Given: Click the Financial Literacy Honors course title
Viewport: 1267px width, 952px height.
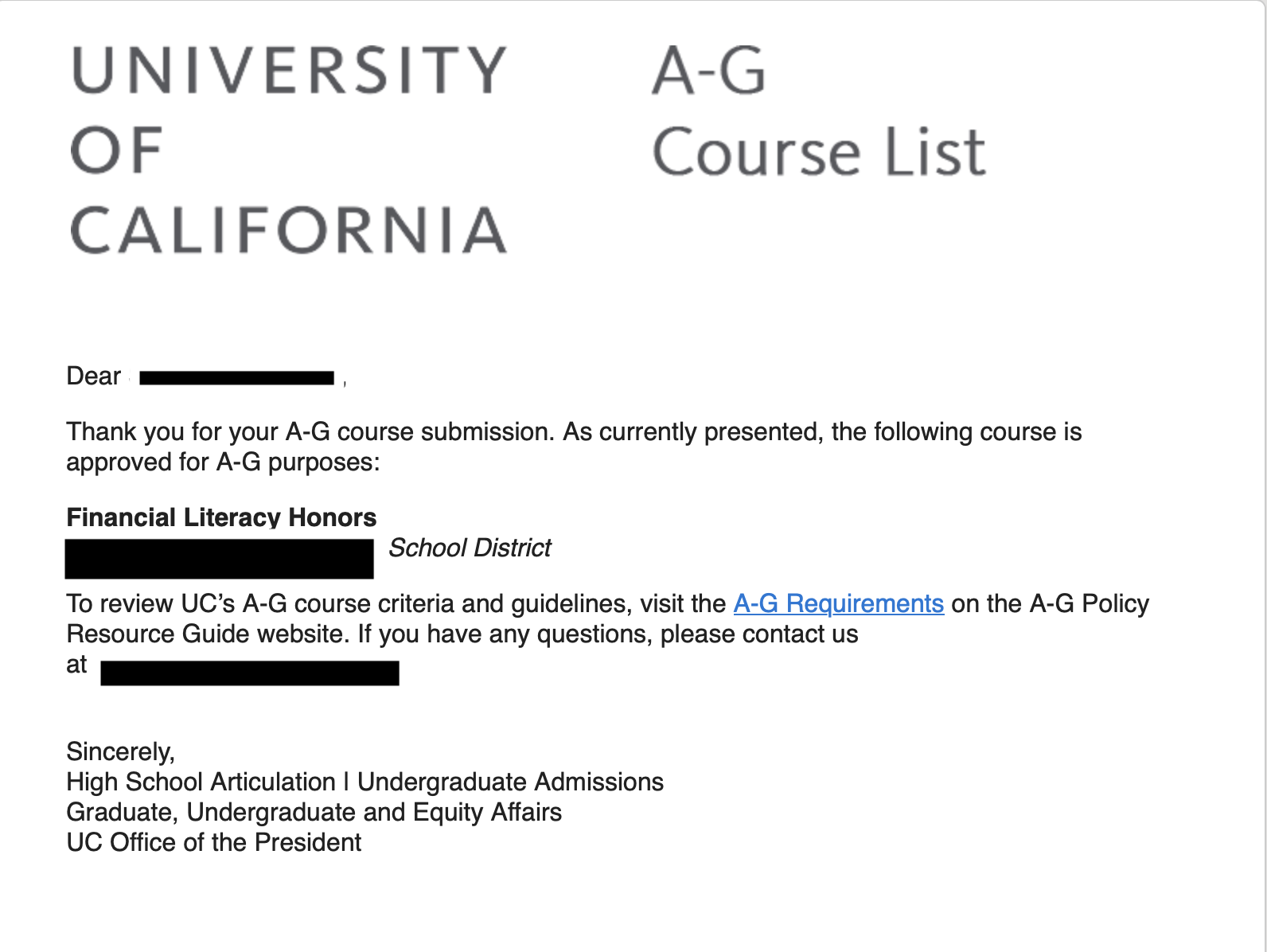Looking at the screenshot, I should pos(221,517).
